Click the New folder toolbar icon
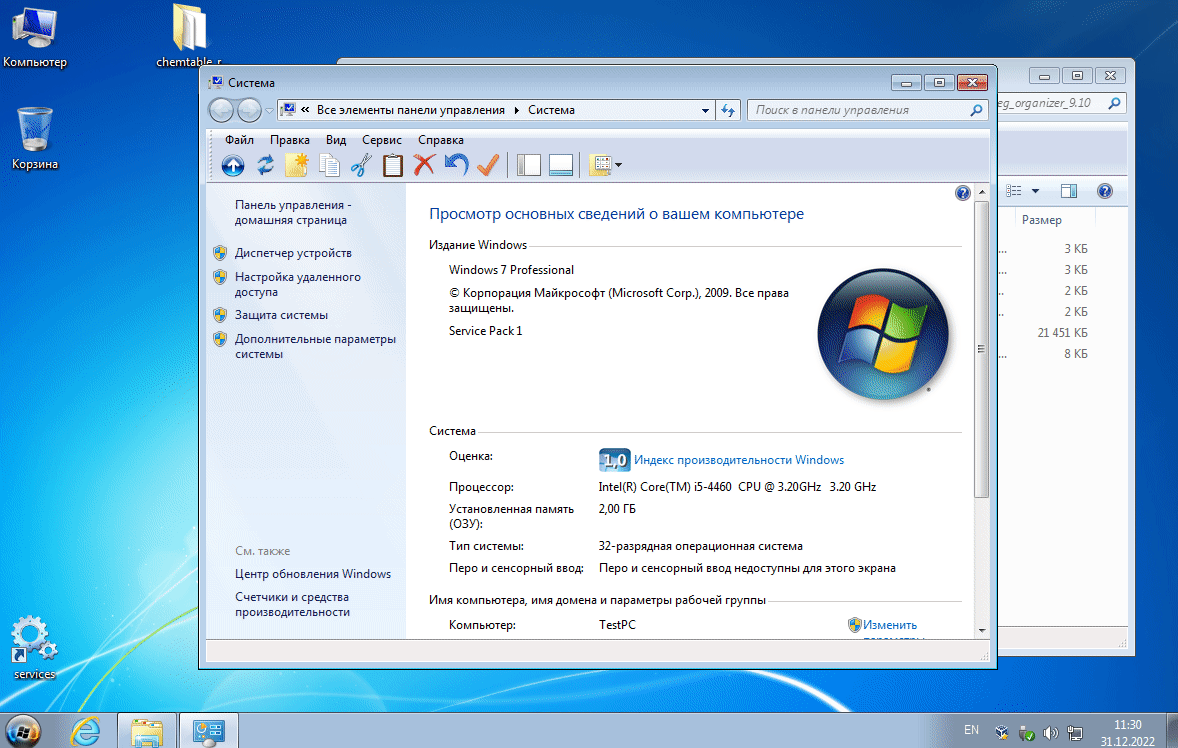 tap(297, 165)
